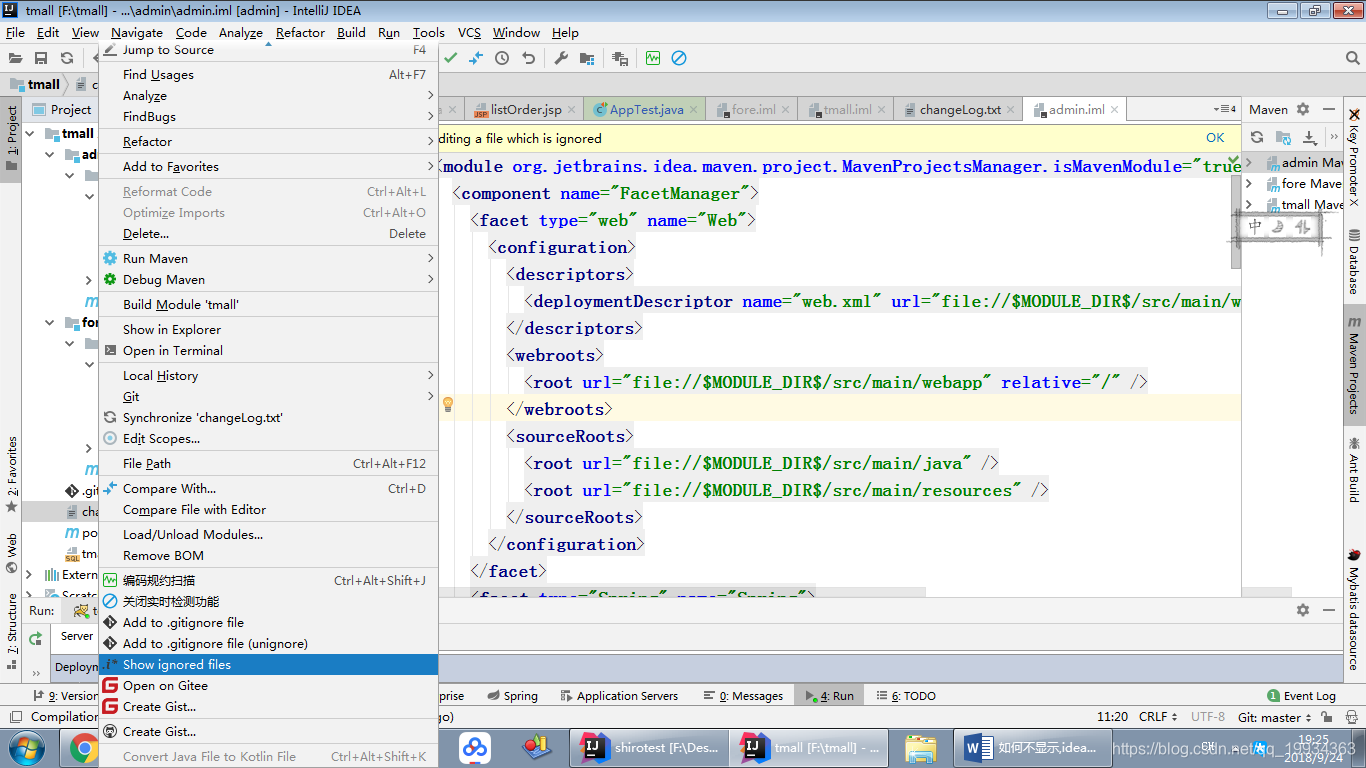Click the Open folder toolbar icon
The image size is (1366, 768).
[x=15, y=59]
